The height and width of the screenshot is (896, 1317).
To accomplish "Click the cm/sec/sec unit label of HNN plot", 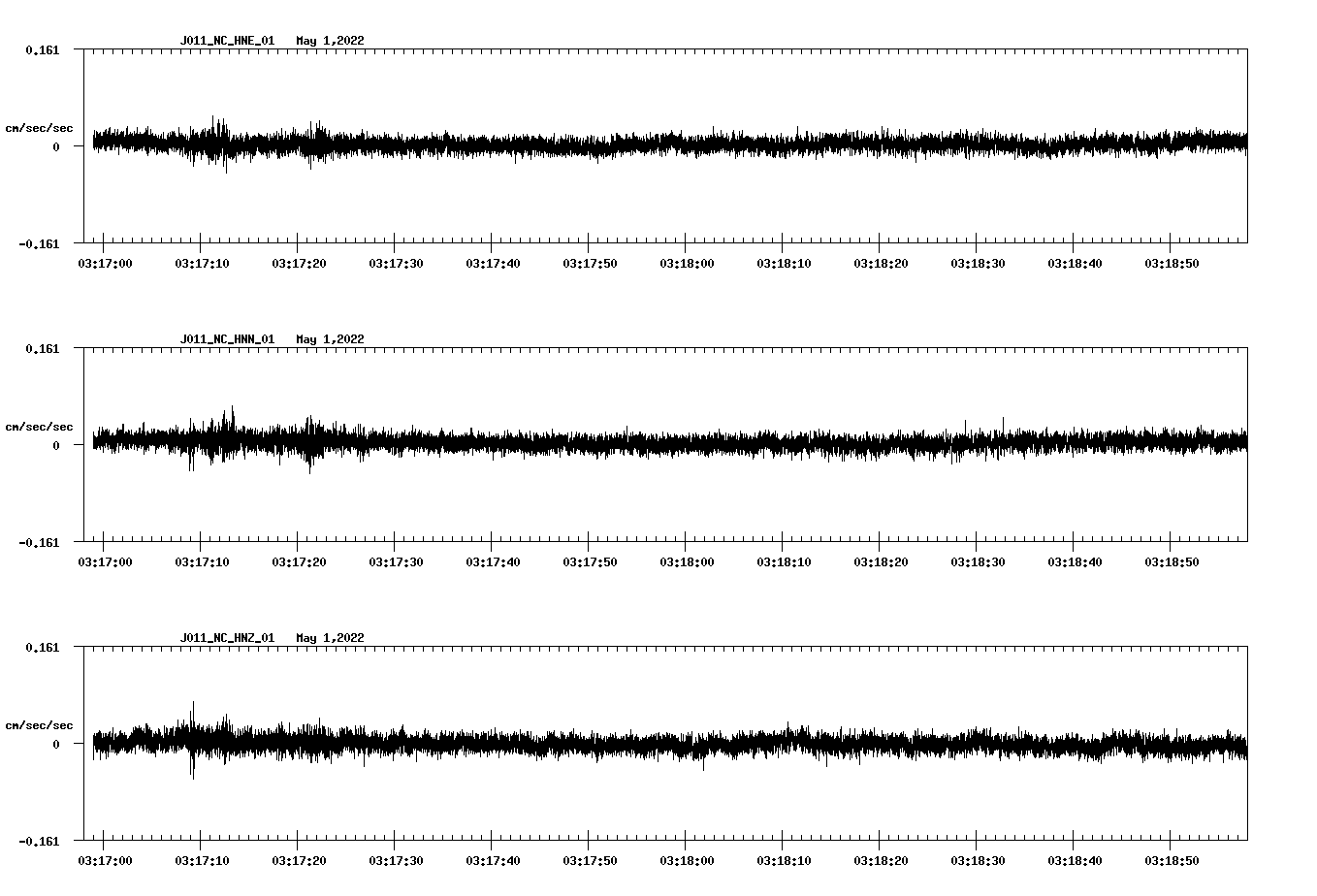I will tap(39, 427).
